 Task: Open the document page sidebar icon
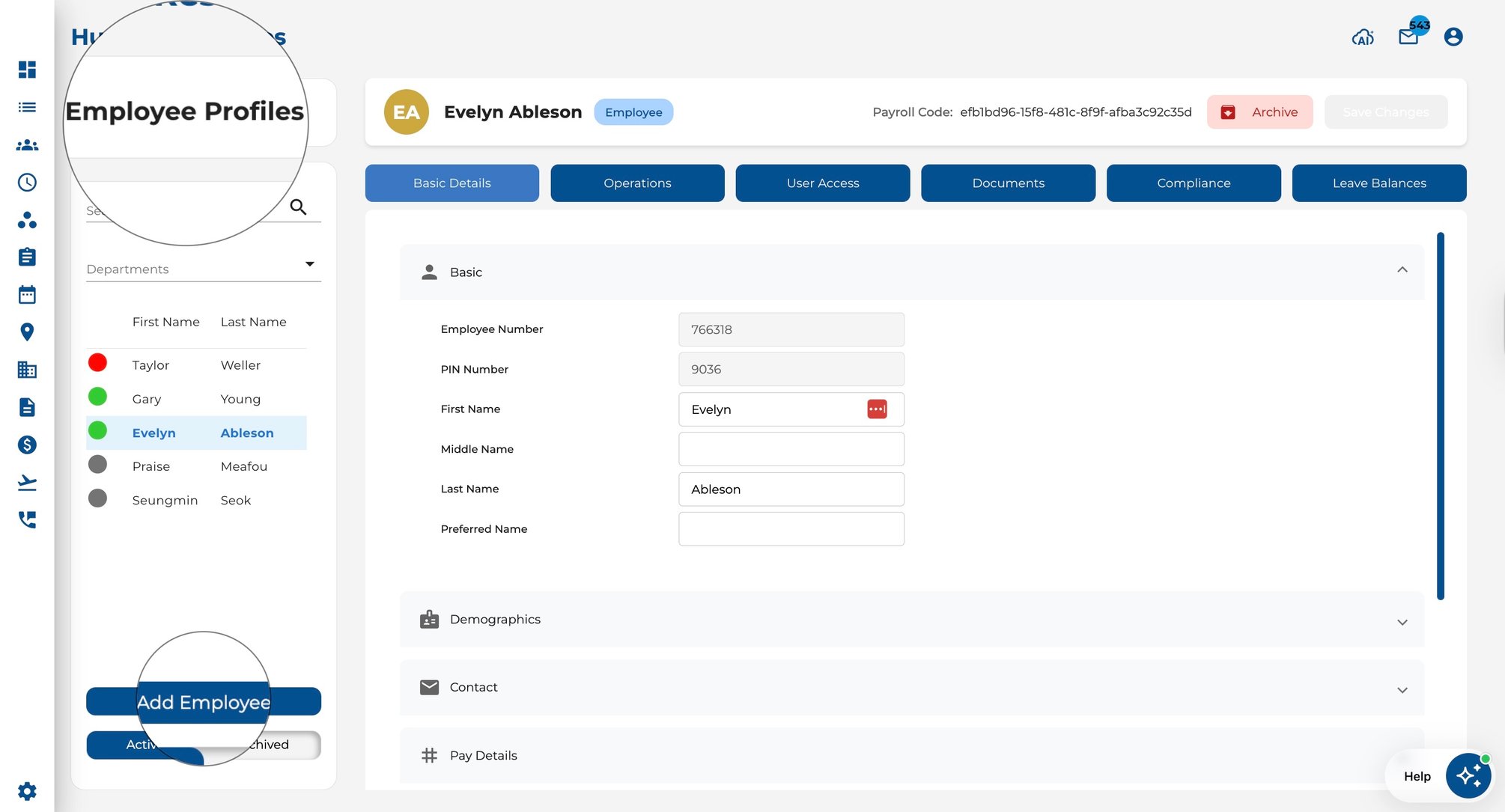tap(27, 407)
